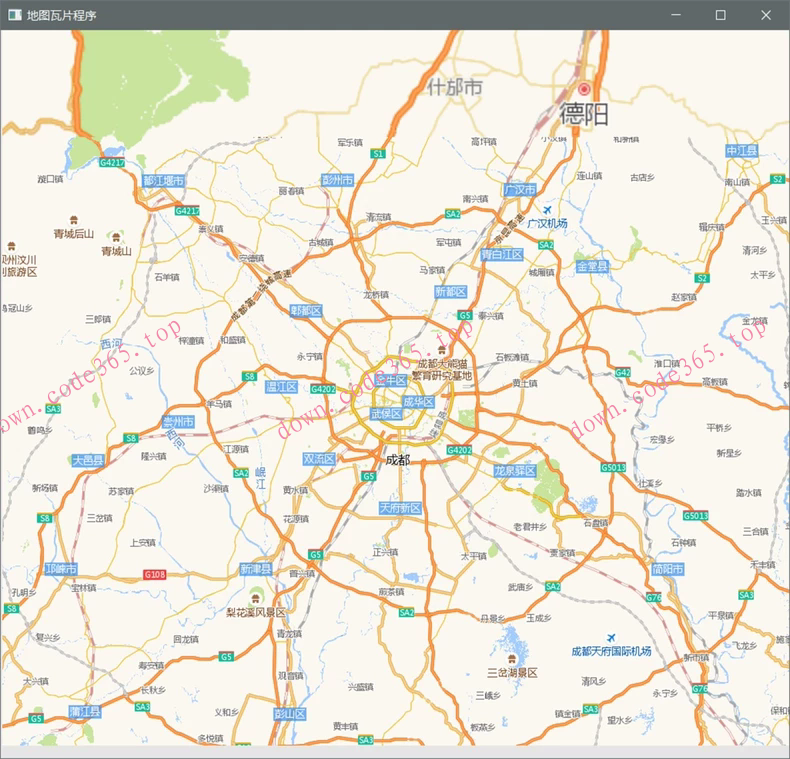Click the 天府新区 district label
Image resolution: width=790 pixels, height=759 pixels.
[x=400, y=508]
